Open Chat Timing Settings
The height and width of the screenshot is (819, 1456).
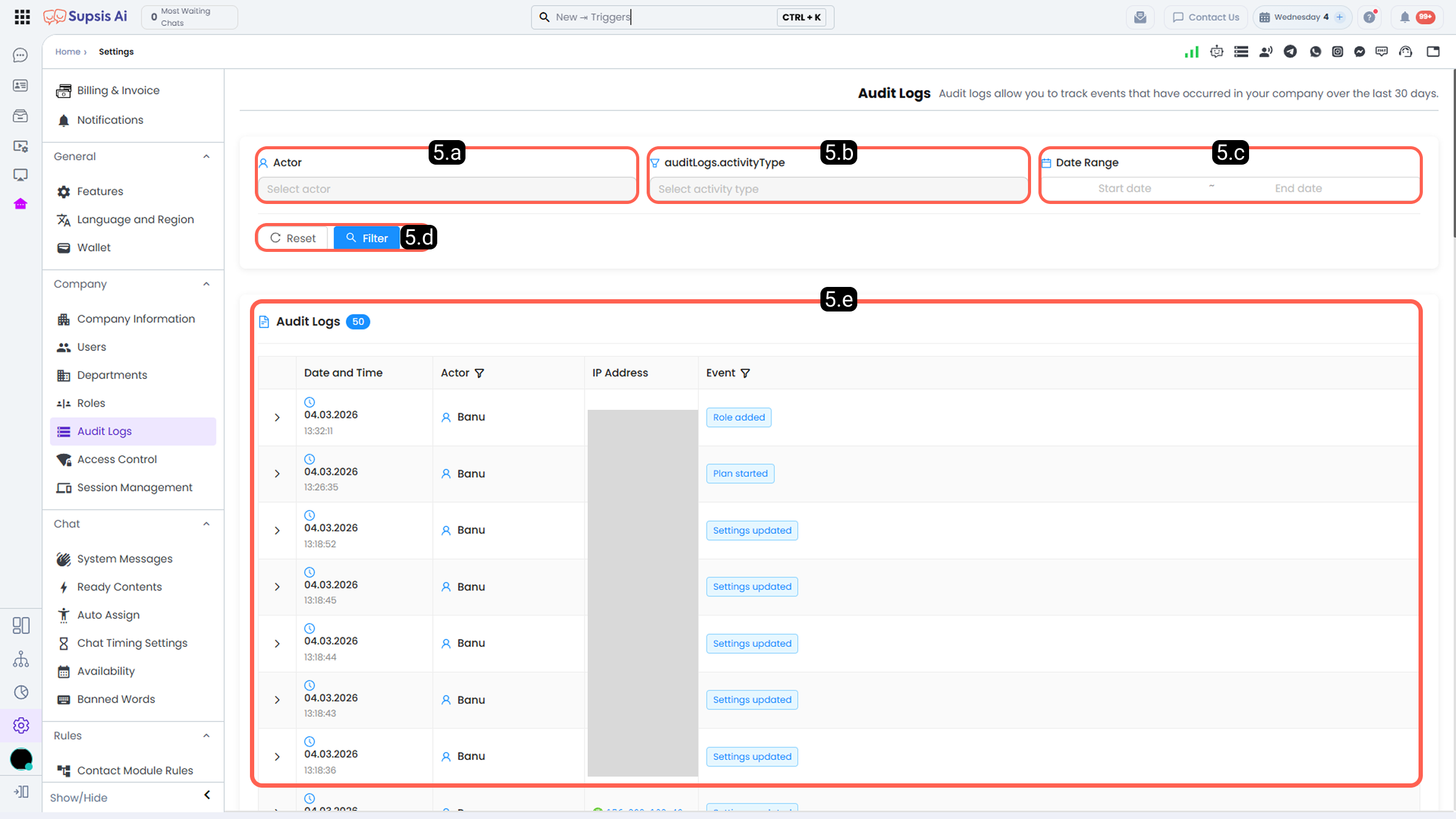tap(133, 643)
